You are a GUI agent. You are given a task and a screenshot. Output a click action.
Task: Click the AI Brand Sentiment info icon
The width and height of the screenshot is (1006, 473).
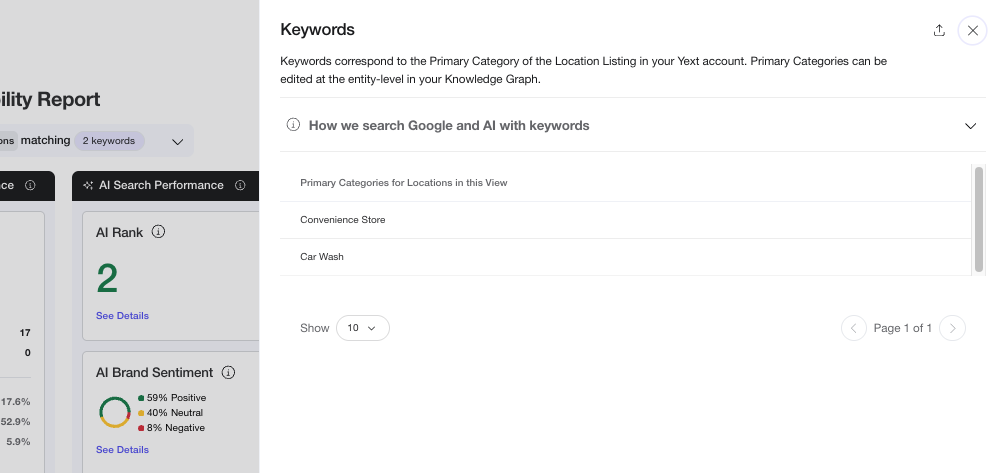[228, 372]
